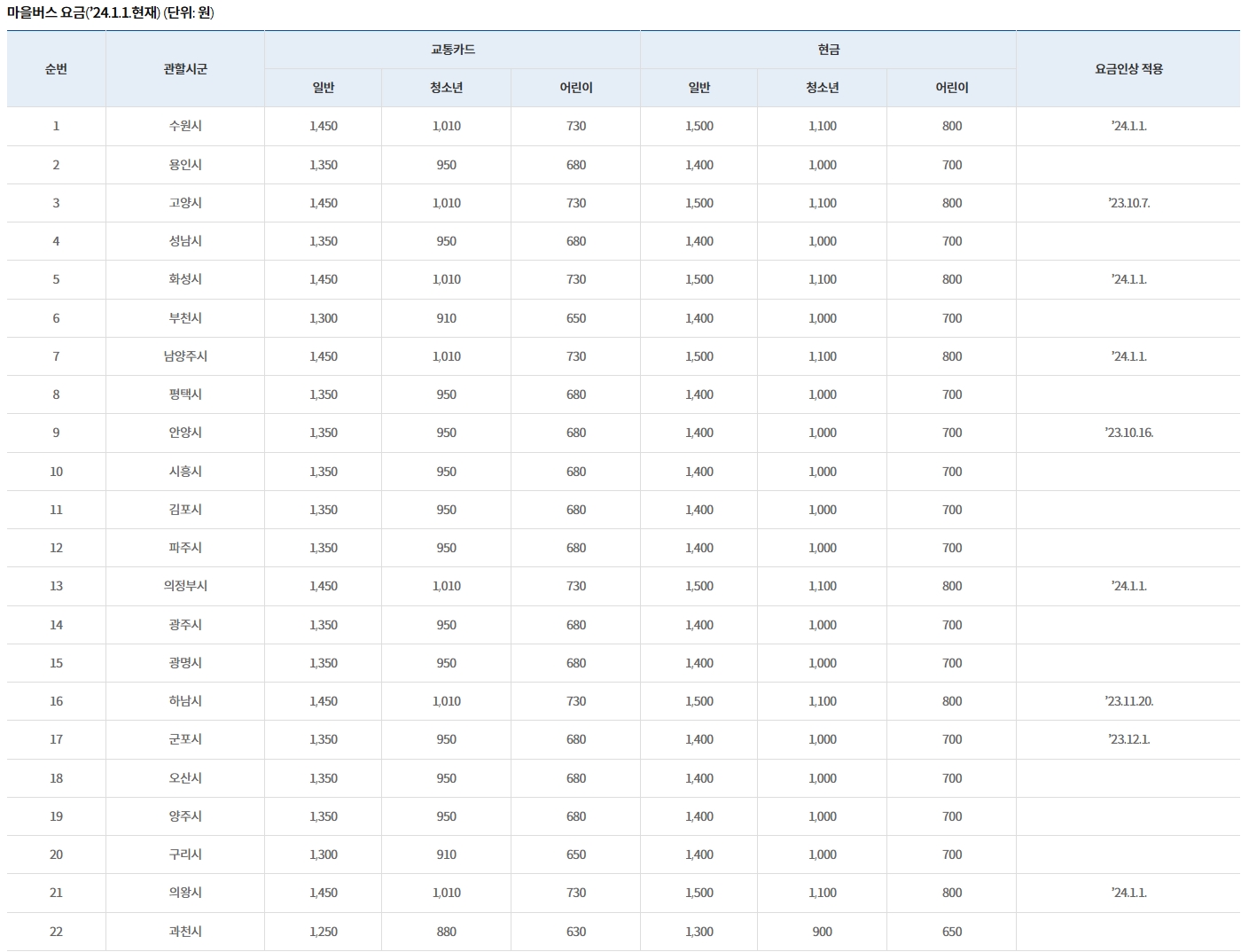Click the 910 value in 구리시 row

pyautogui.click(x=447, y=854)
